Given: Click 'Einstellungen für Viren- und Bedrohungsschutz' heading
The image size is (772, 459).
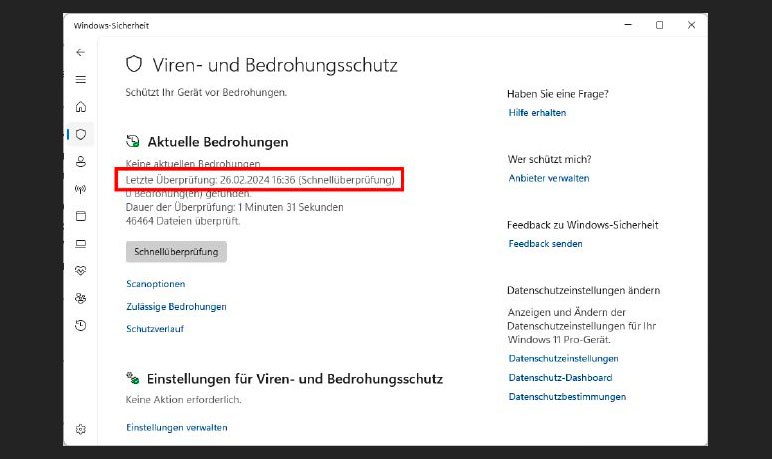Looking at the screenshot, I should pyautogui.click(x=295, y=379).
